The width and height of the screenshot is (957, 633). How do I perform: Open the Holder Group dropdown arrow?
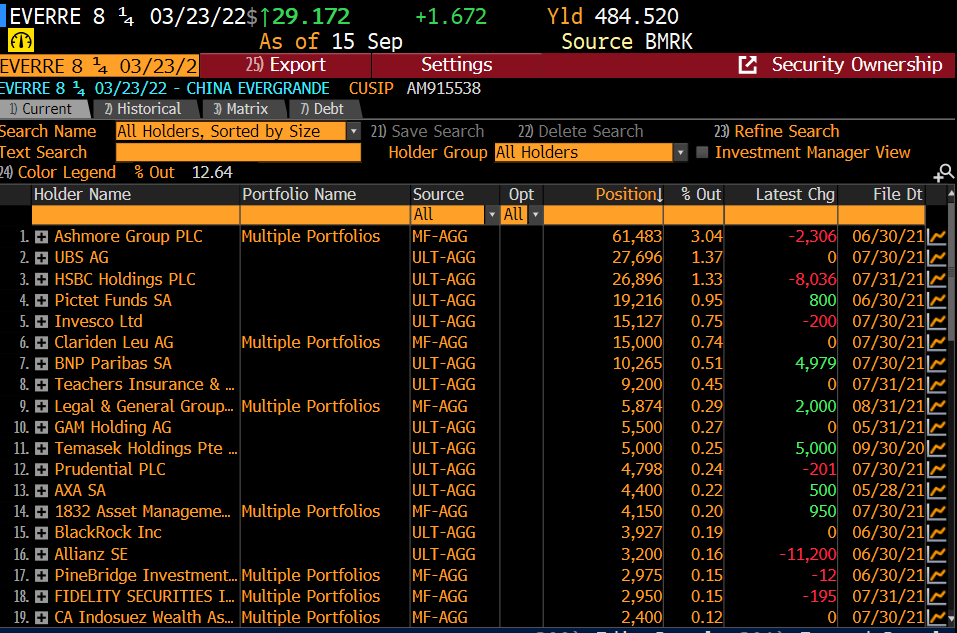680,152
